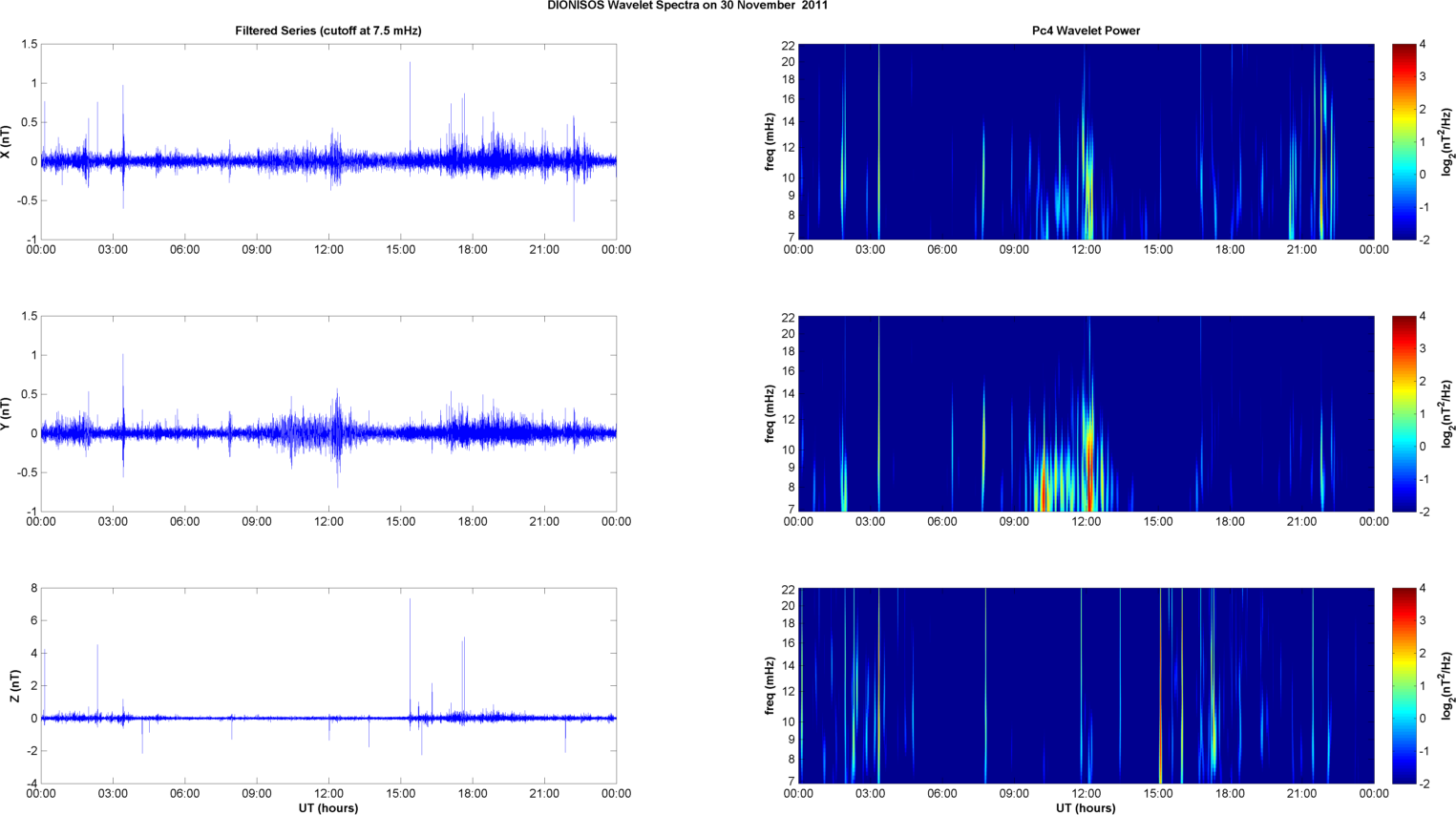Select the X component filtered time series plot
This screenshot has height=815, width=1456.
point(328,141)
